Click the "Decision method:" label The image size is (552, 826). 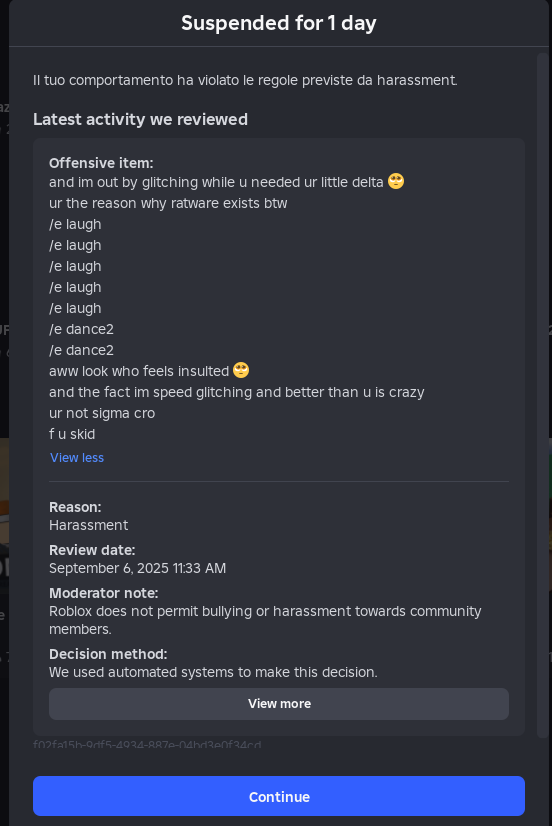click(108, 654)
